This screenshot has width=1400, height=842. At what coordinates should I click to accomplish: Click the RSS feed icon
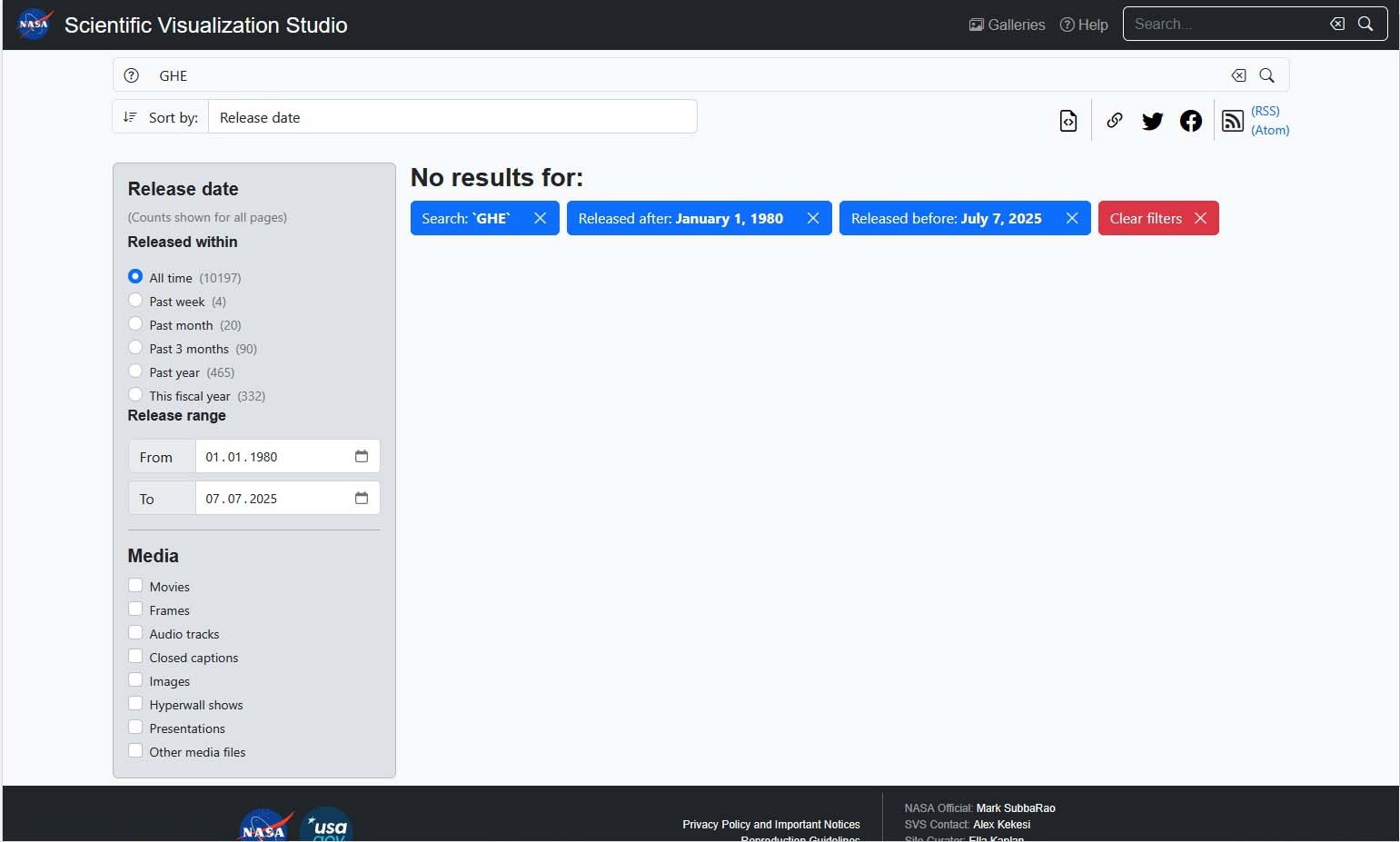pyautogui.click(x=1232, y=121)
